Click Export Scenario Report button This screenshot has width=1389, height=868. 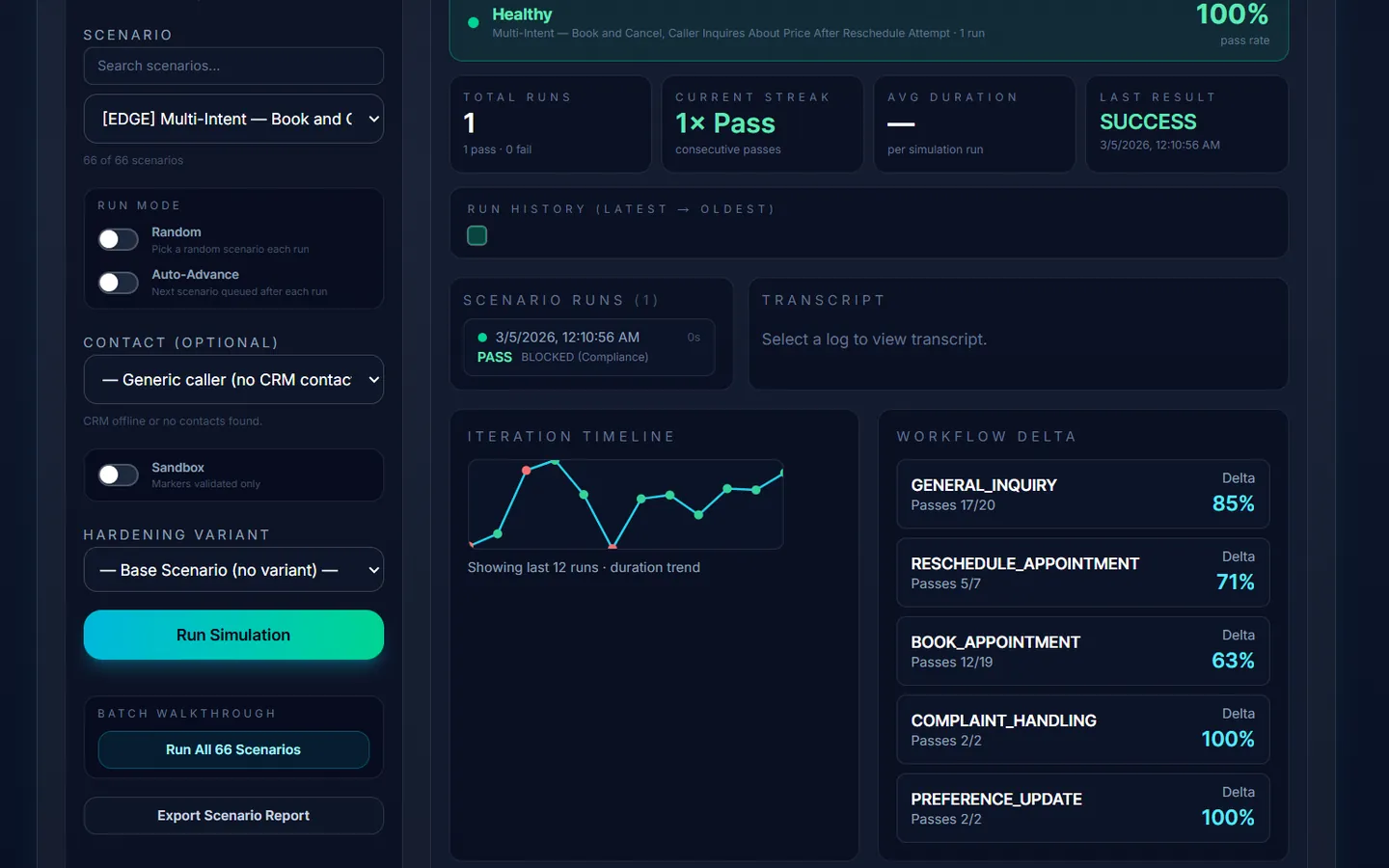233,816
